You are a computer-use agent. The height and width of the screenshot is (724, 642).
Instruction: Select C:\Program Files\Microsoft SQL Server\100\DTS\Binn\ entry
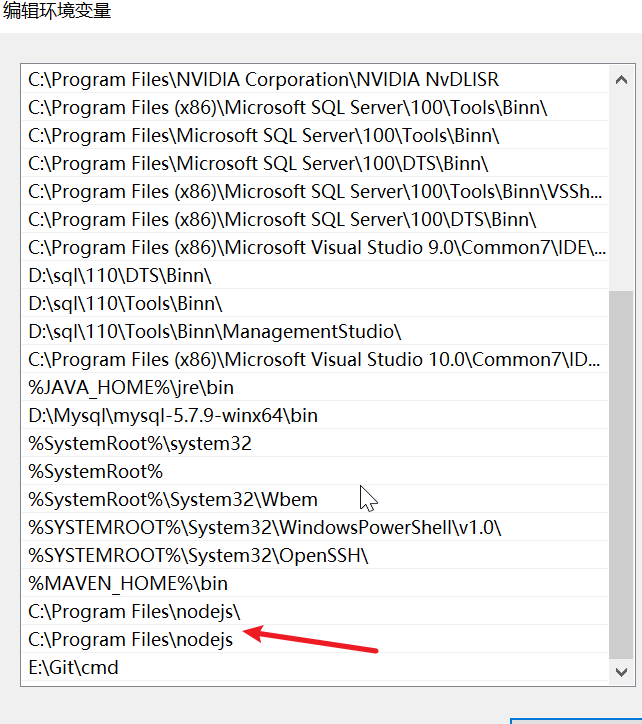click(315, 163)
